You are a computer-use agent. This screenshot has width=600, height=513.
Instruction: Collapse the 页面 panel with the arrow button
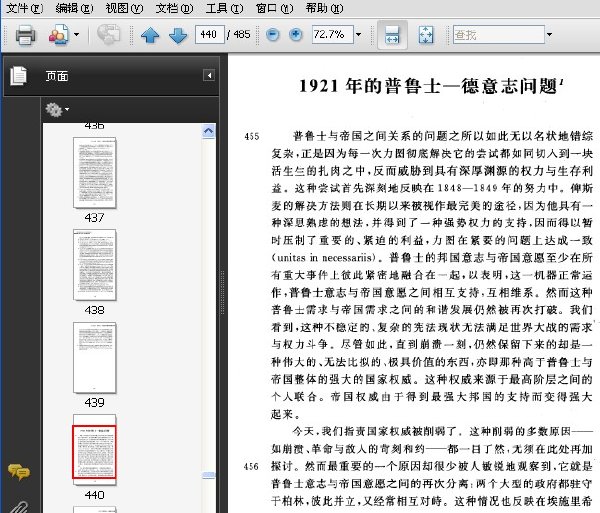[209, 75]
